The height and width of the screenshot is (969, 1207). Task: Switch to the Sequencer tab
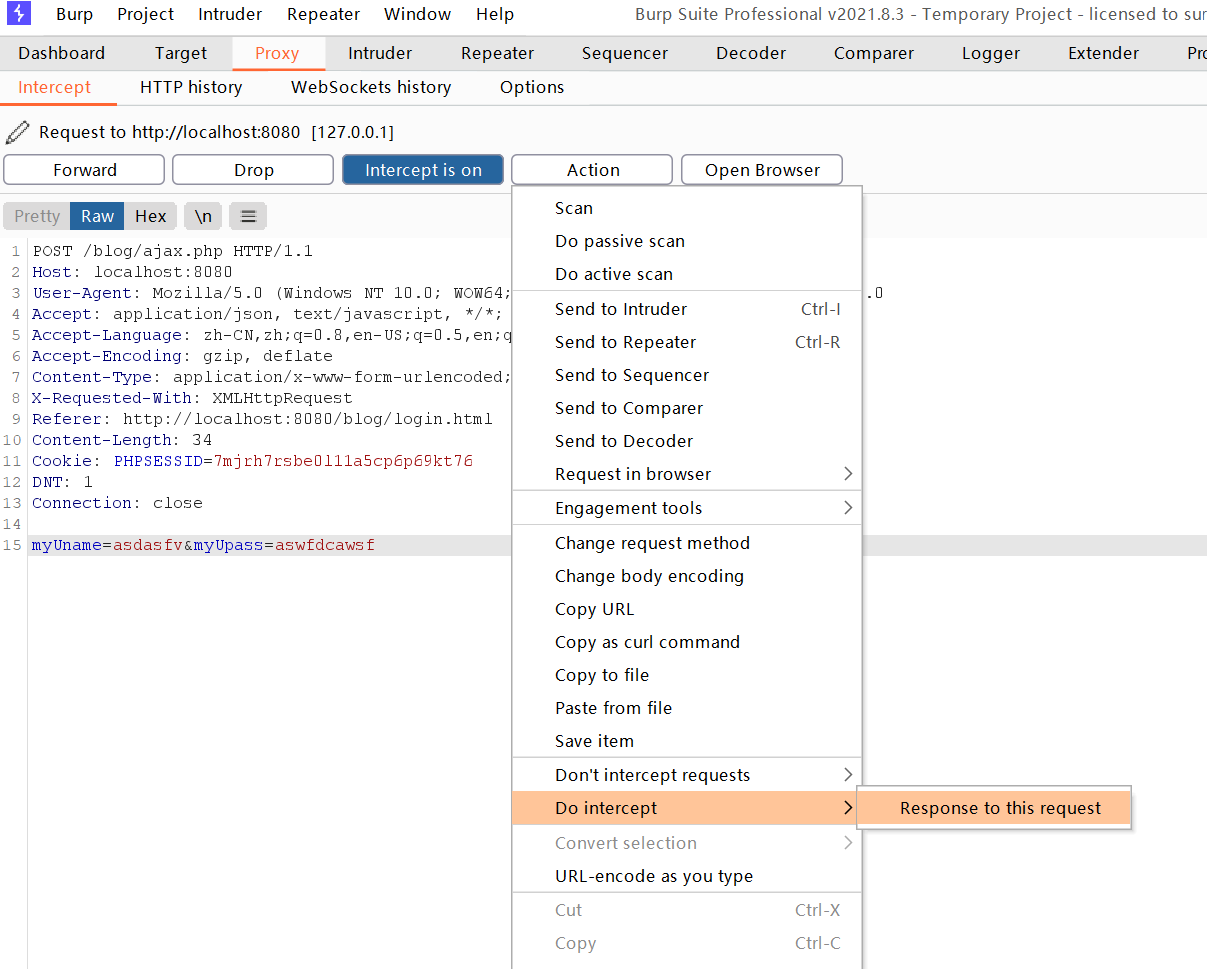625,53
